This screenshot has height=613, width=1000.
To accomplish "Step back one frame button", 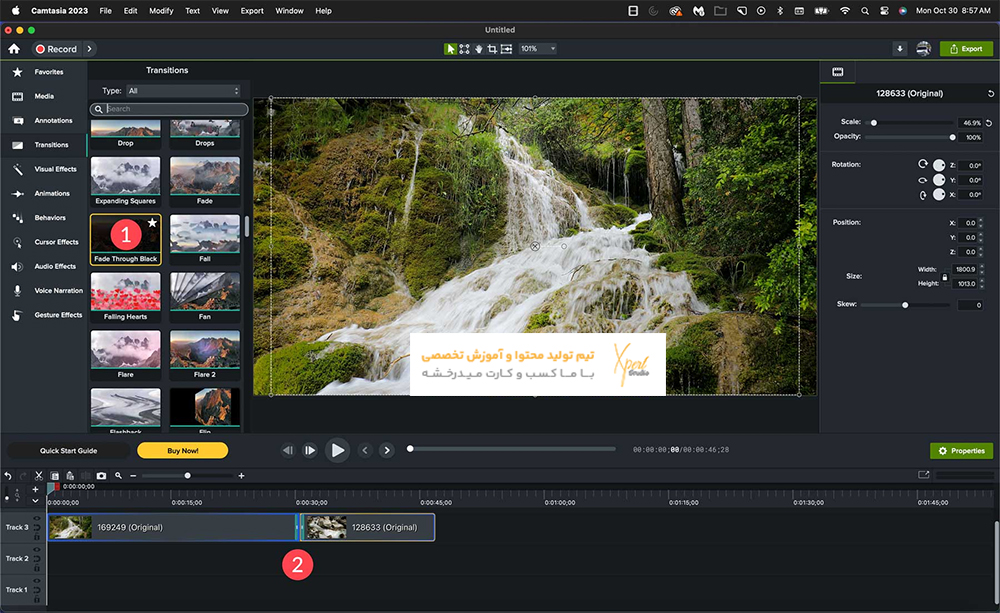I will click(x=288, y=450).
